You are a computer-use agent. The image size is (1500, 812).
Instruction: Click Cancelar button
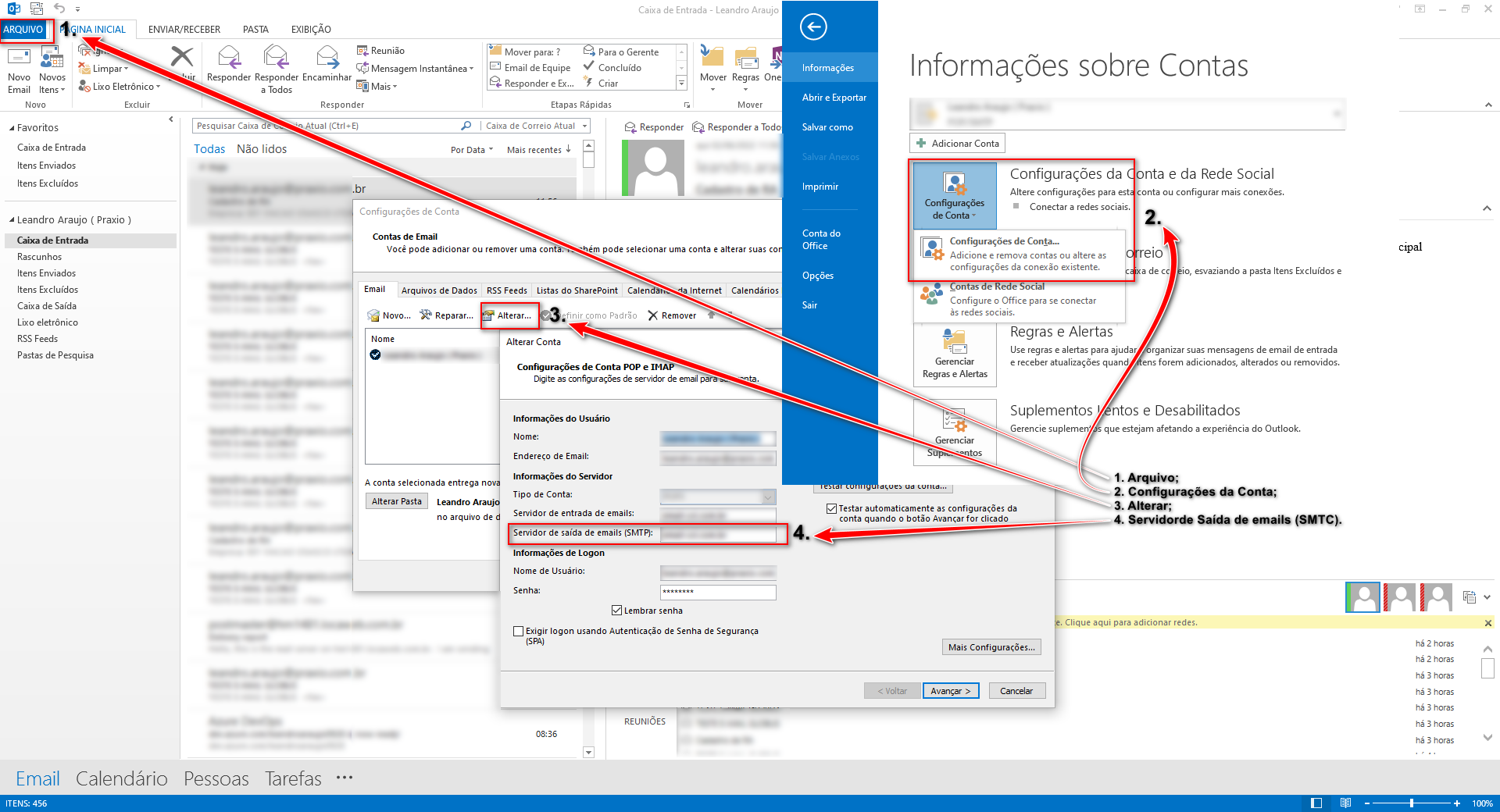pyautogui.click(x=1016, y=691)
